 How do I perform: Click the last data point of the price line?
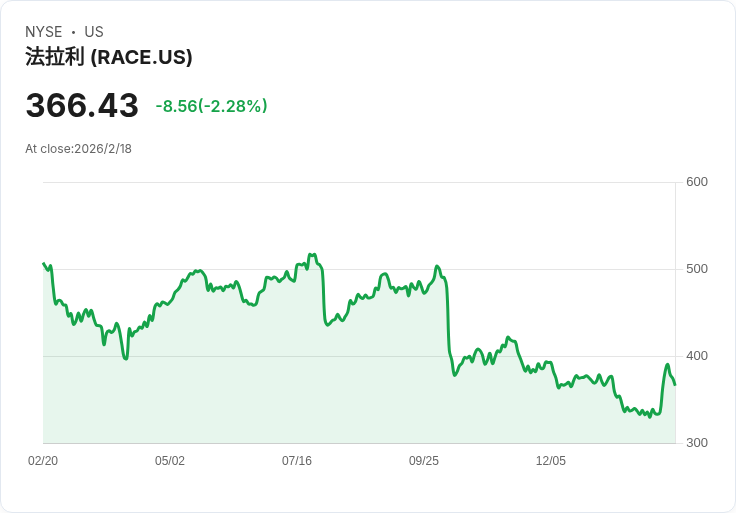pos(675,384)
